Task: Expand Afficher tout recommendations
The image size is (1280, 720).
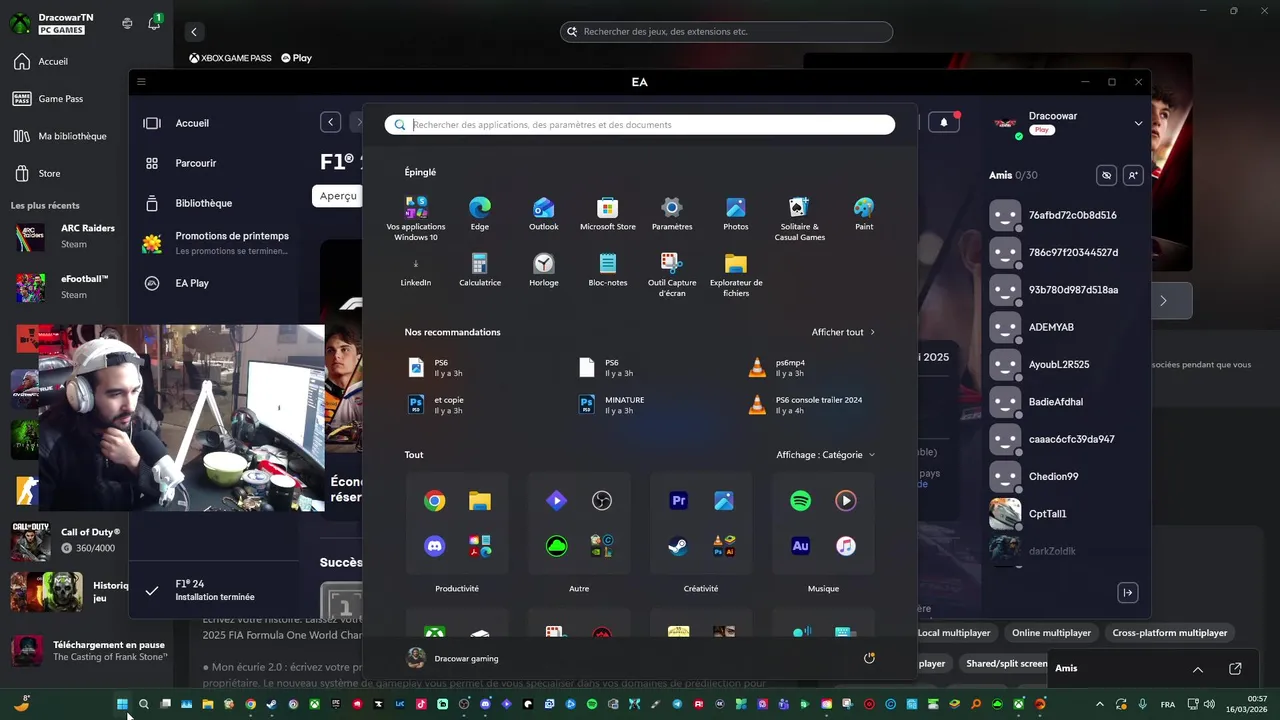Action: (x=843, y=332)
